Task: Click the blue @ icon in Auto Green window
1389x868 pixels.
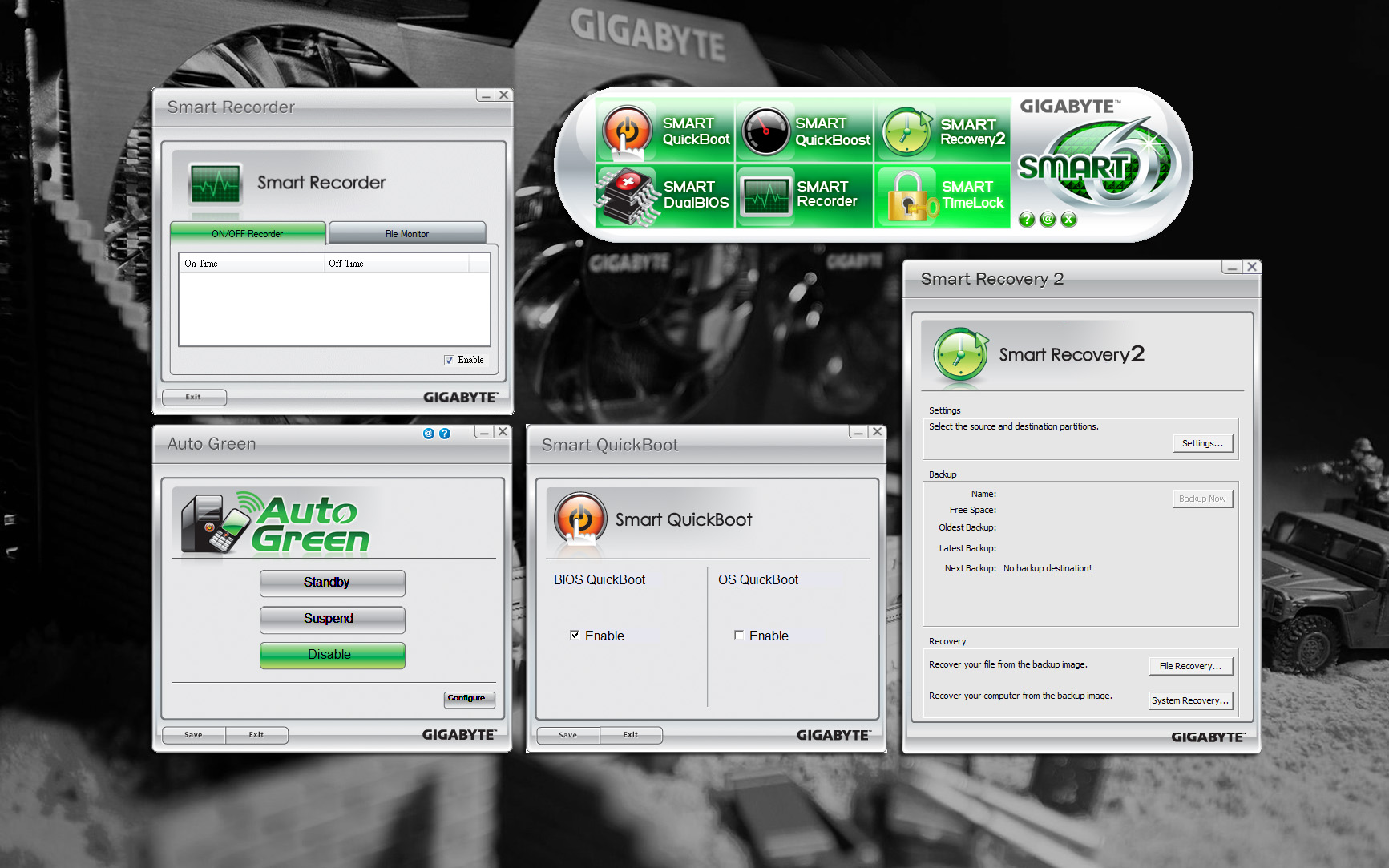Action: click(429, 434)
